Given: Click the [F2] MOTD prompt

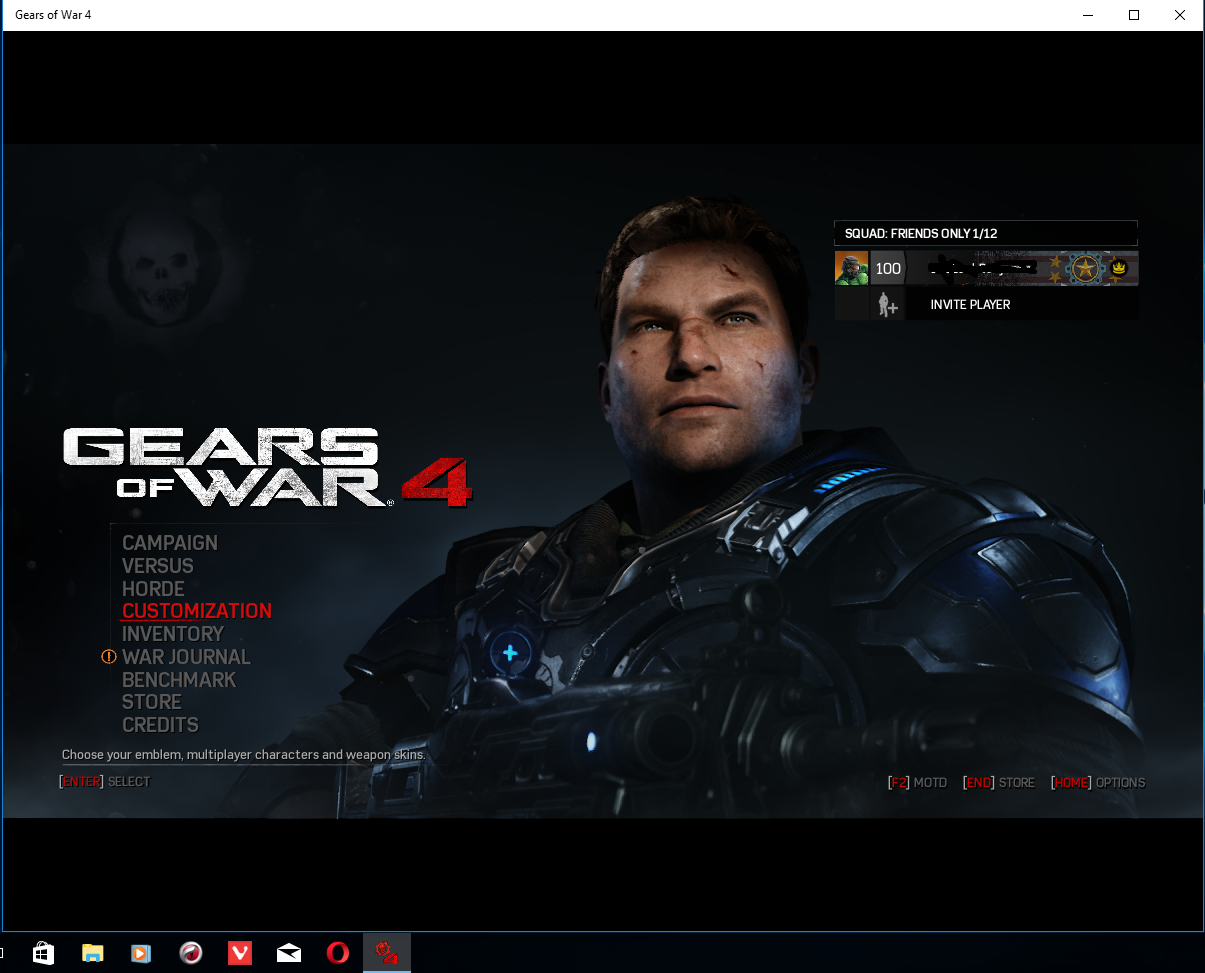Looking at the screenshot, I should pos(917,782).
